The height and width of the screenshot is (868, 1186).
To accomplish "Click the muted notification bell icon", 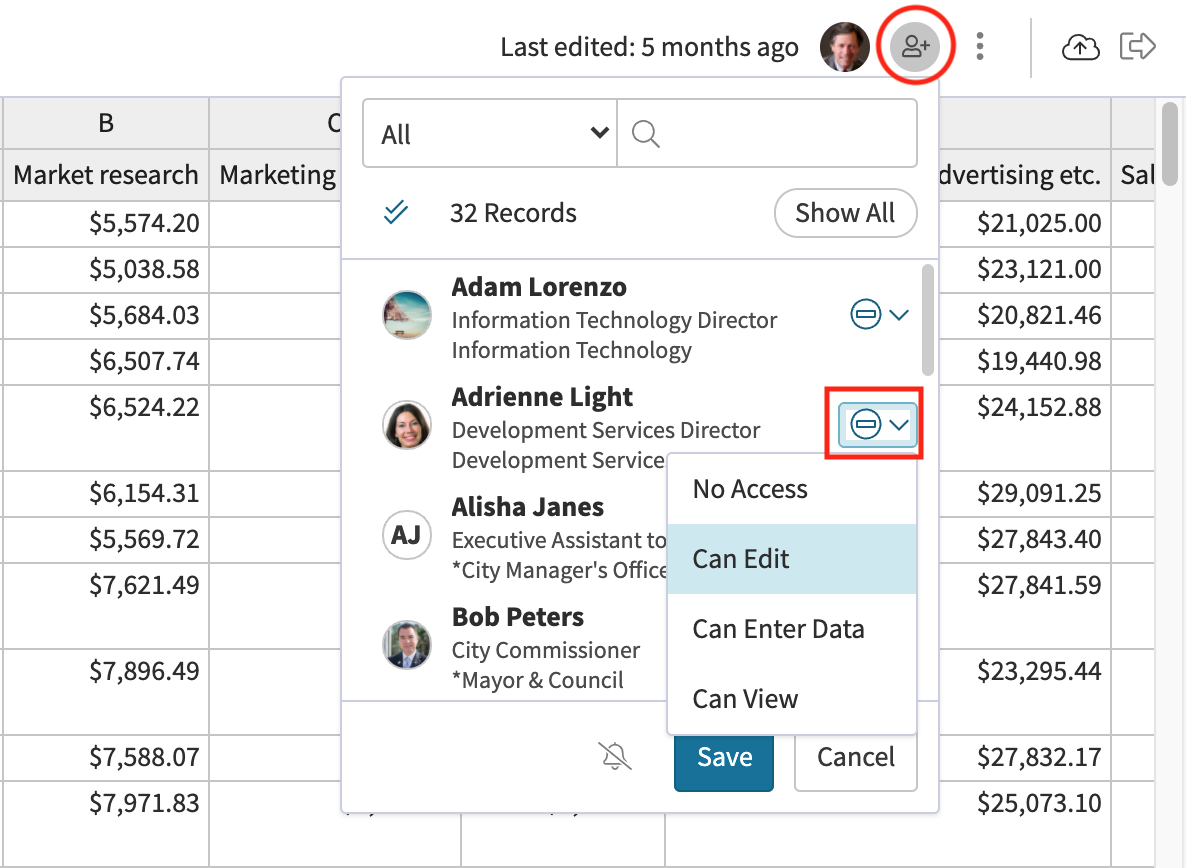I will coord(616,757).
